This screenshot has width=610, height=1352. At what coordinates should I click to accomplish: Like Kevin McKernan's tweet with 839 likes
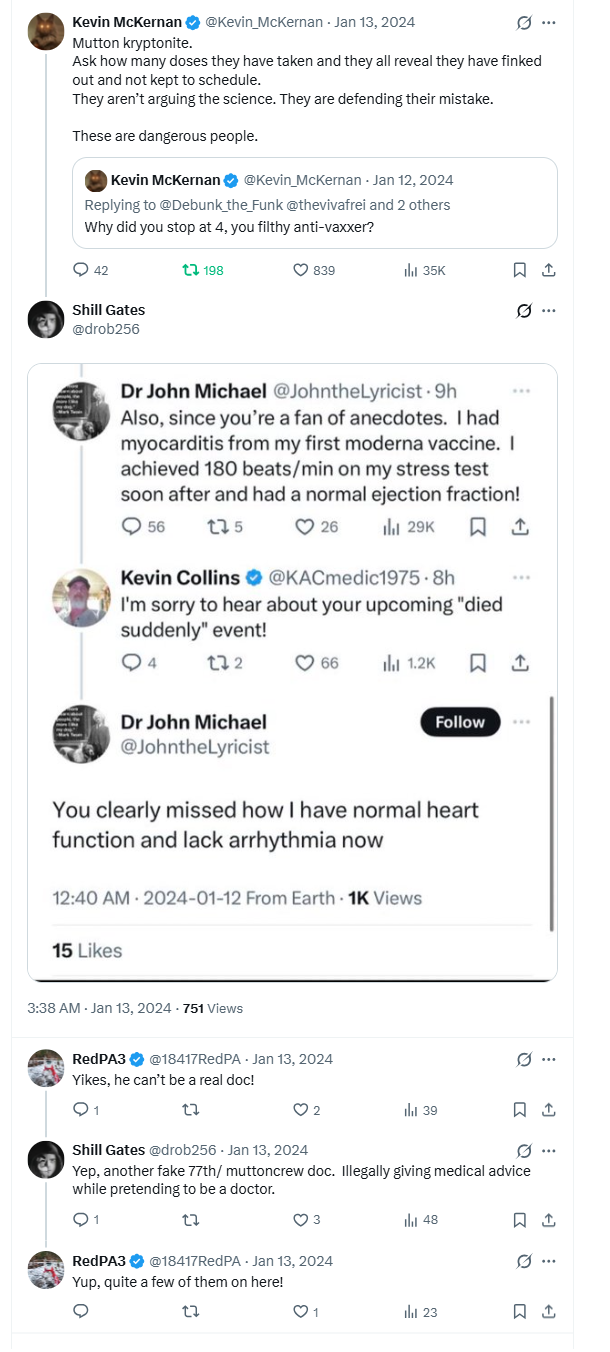[299, 270]
